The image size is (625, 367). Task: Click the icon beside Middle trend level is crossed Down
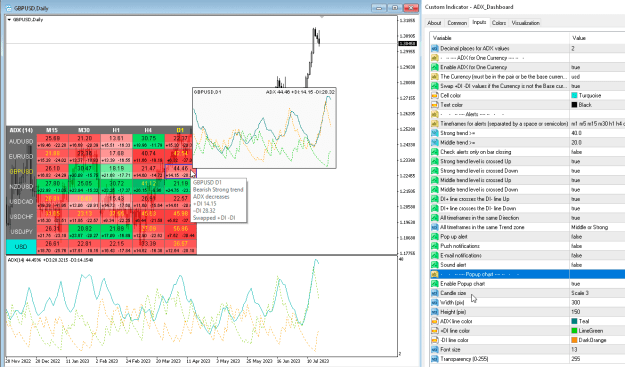point(435,190)
